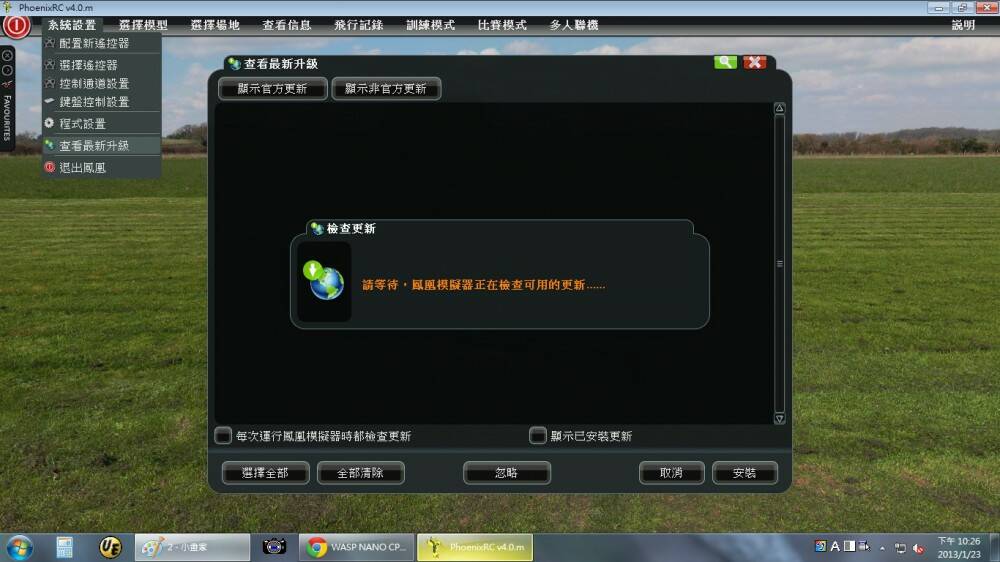This screenshot has height=562, width=1000.
Task: Open the 系統設置 menu
Action: click(x=71, y=25)
